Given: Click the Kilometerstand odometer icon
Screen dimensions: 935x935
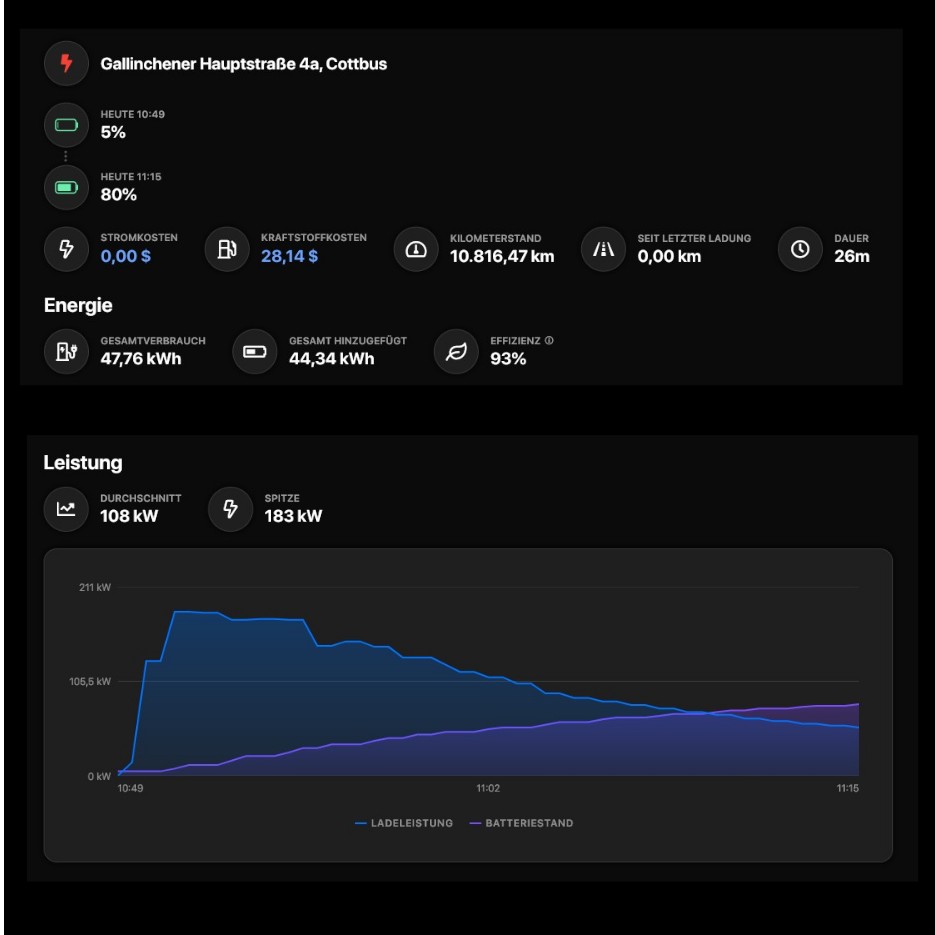Looking at the screenshot, I should [416, 249].
